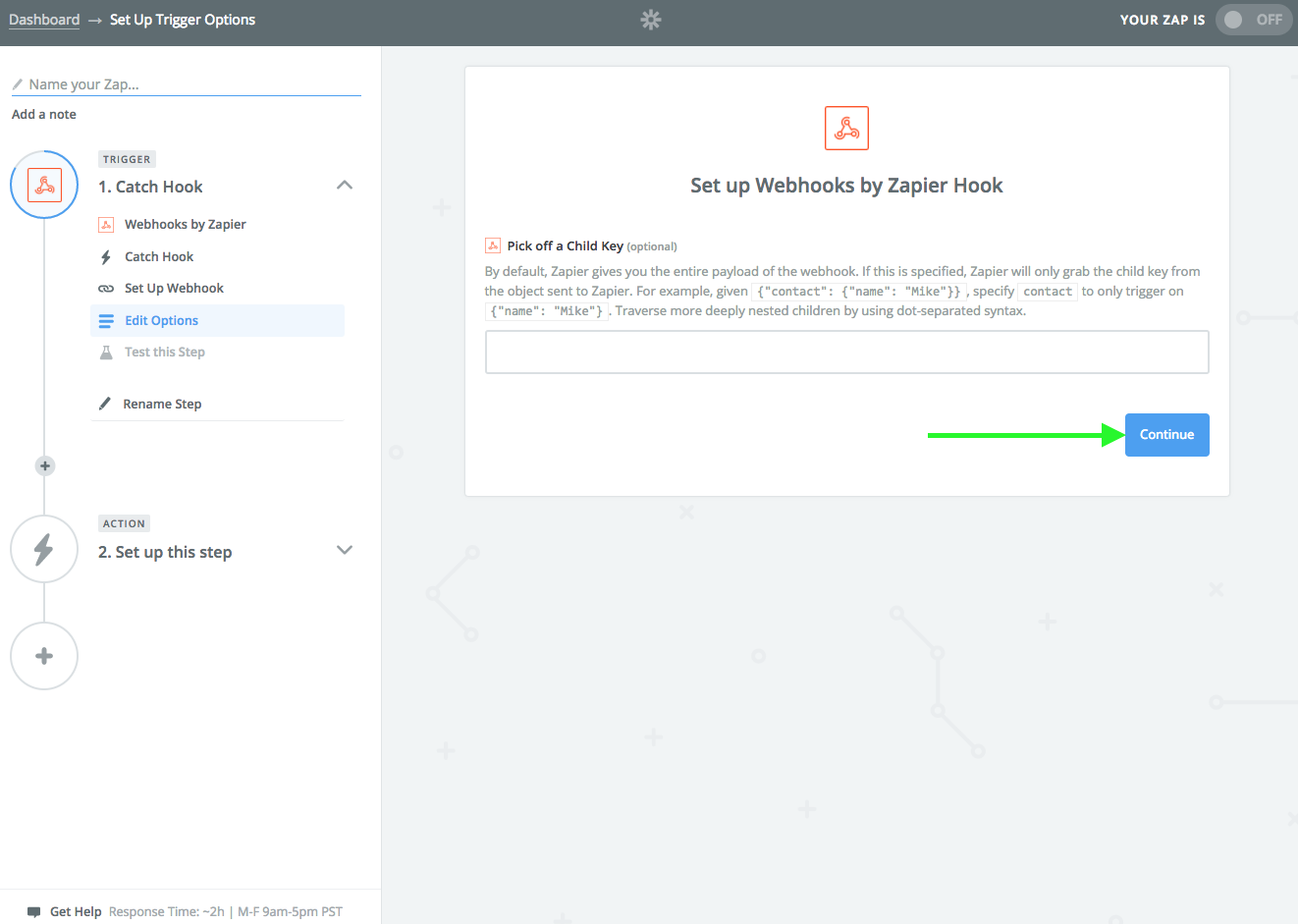Click the TRIGGER label badge
This screenshot has width=1298, height=924.
pyautogui.click(x=127, y=159)
